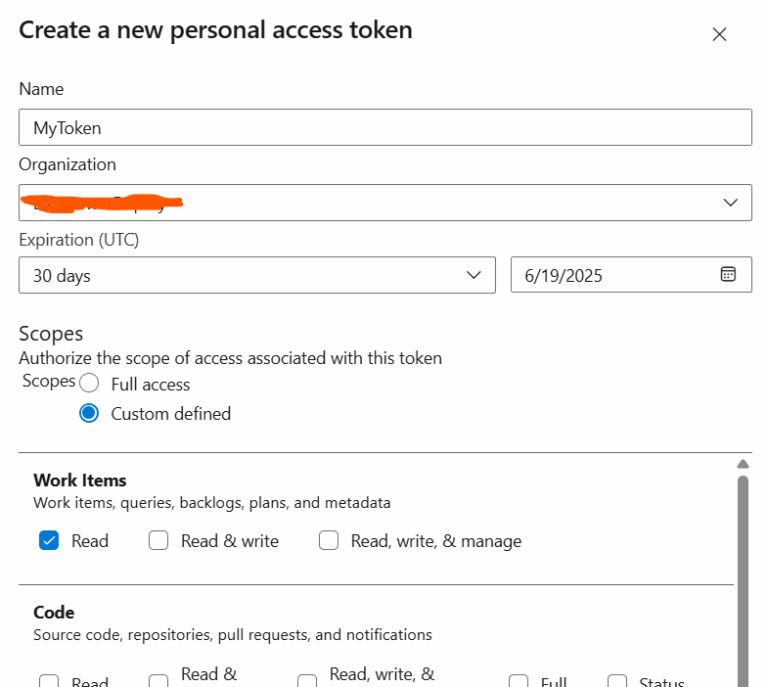768x687 pixels.
Task: Enable Work Items Read & write checkbox
Action: click(159, 541)
